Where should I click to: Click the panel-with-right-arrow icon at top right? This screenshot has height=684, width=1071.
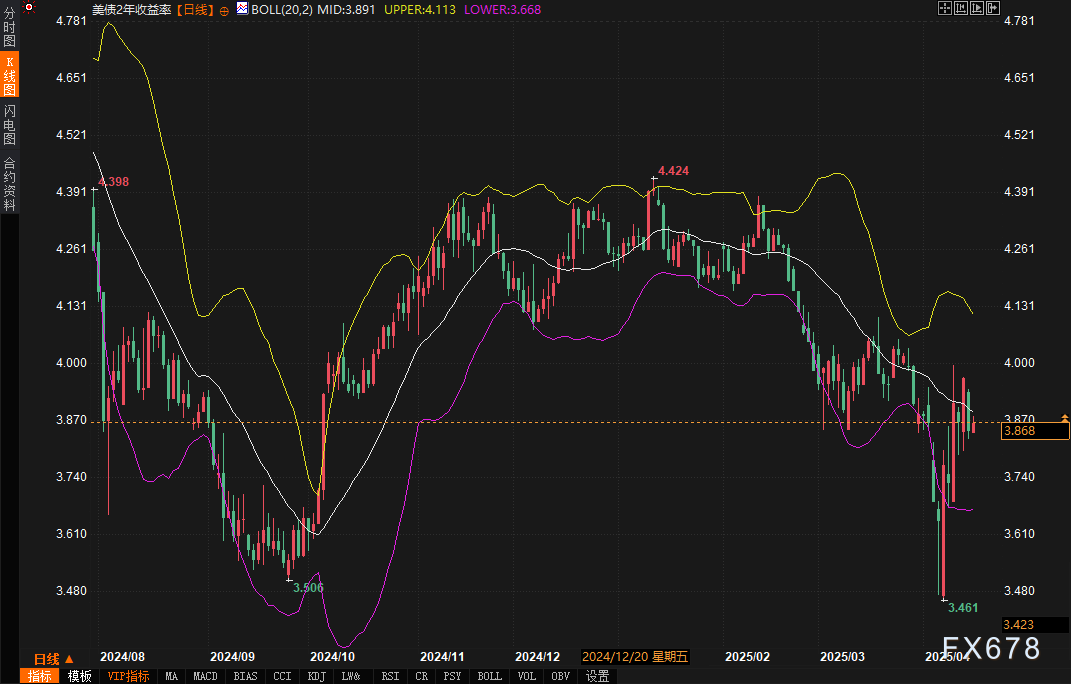(x=992, y=8)
